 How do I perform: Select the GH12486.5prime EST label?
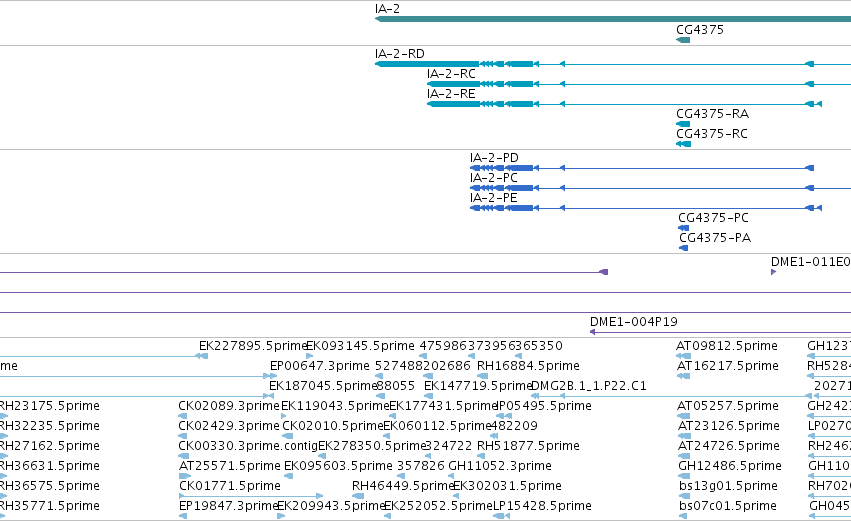click(x=729, y=467)
